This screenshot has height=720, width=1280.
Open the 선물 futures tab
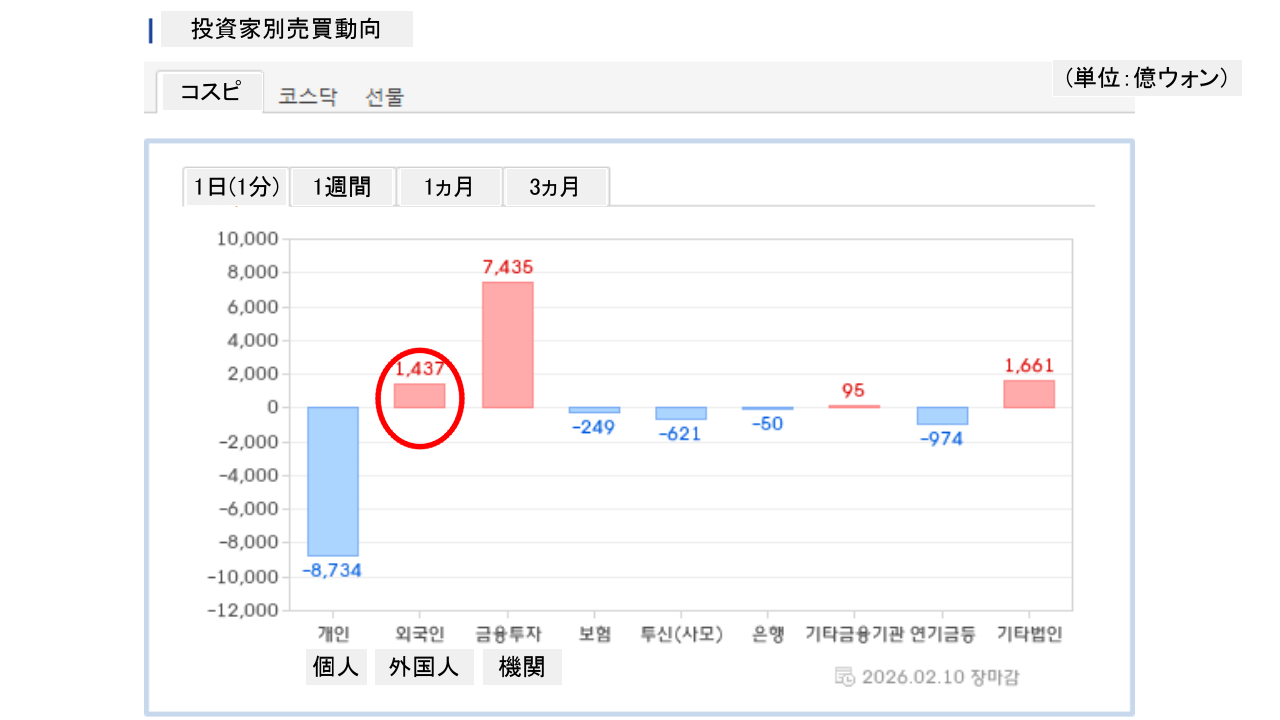[385, 97]
